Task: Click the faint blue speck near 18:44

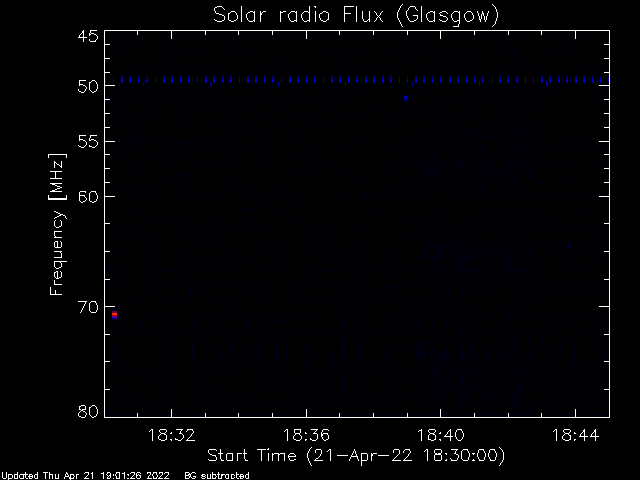Action: click(569, 246)
